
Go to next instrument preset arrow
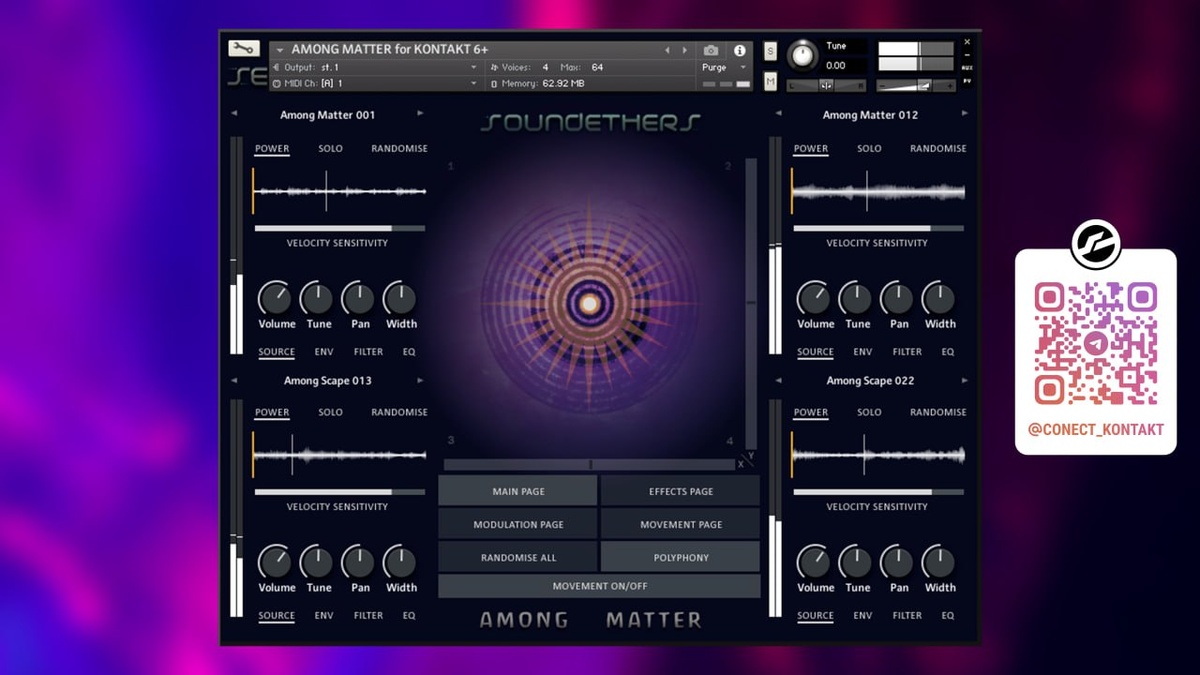pos(685,50)
